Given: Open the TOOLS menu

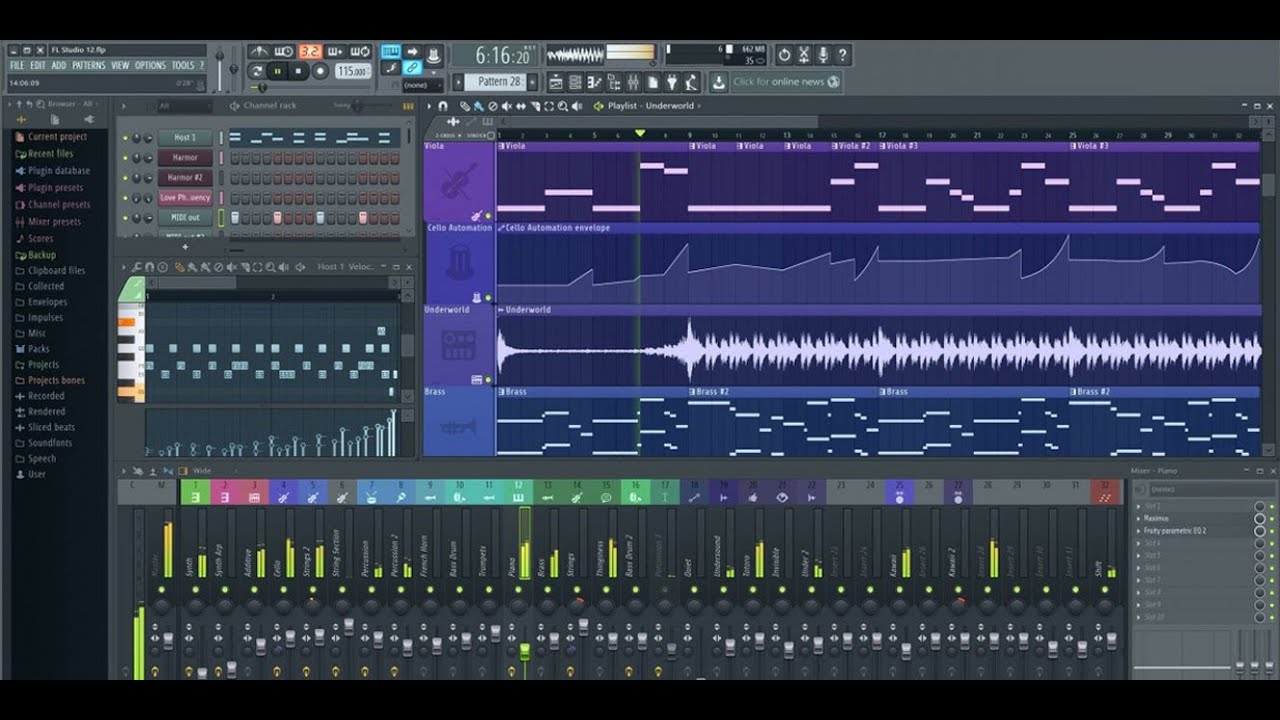Looking at the screenshot, I should (182, 66).
